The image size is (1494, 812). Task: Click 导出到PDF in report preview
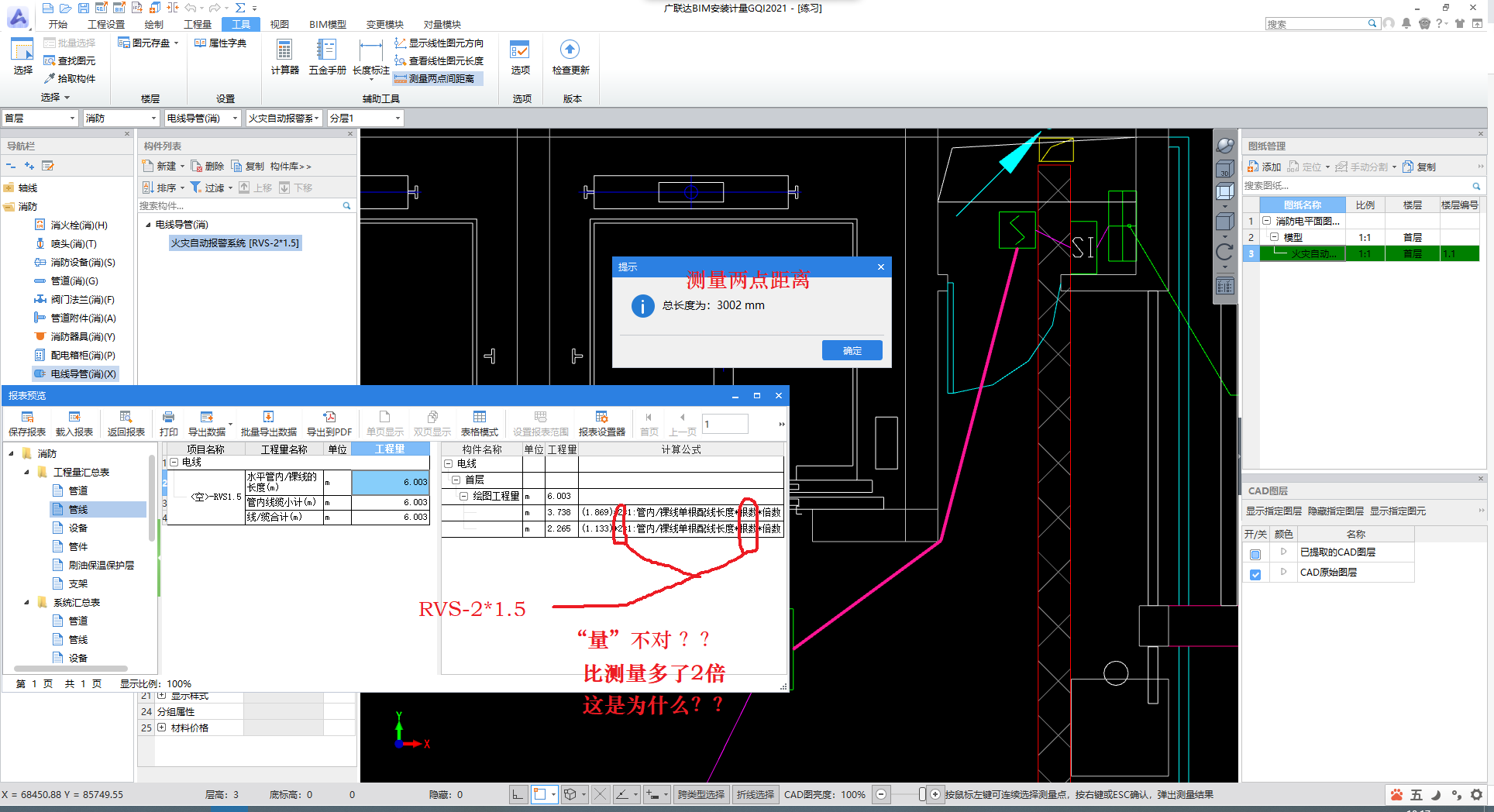point(329,423)
